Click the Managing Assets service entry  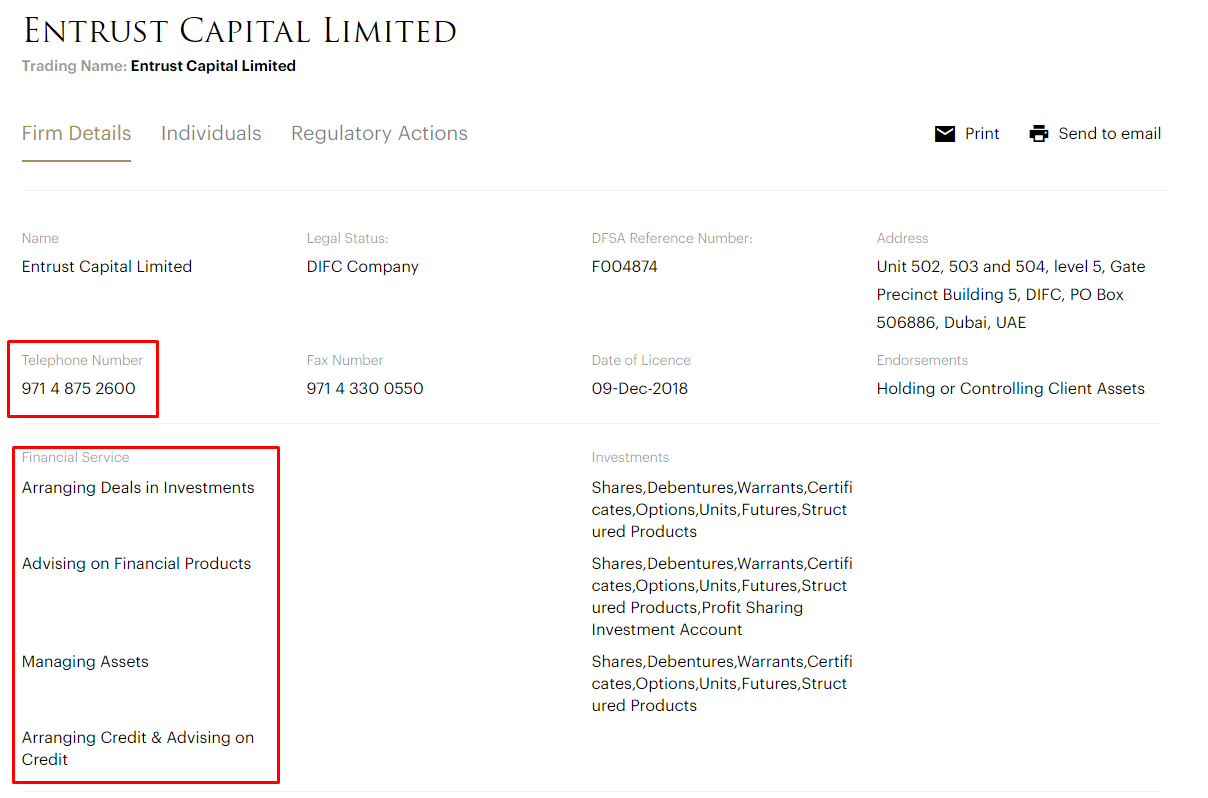[85, 662]
